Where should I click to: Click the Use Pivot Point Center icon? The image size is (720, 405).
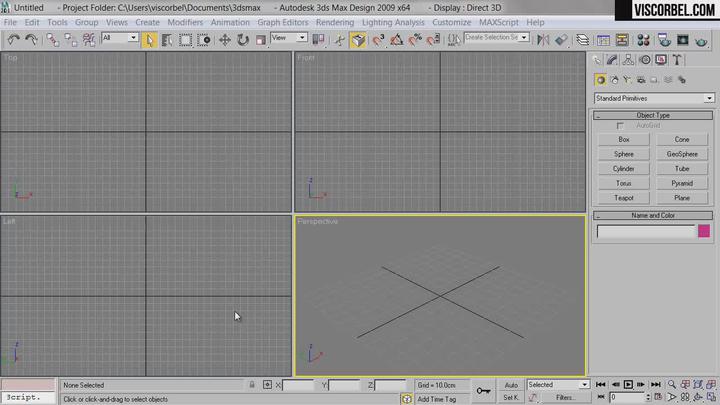[318, 40]
